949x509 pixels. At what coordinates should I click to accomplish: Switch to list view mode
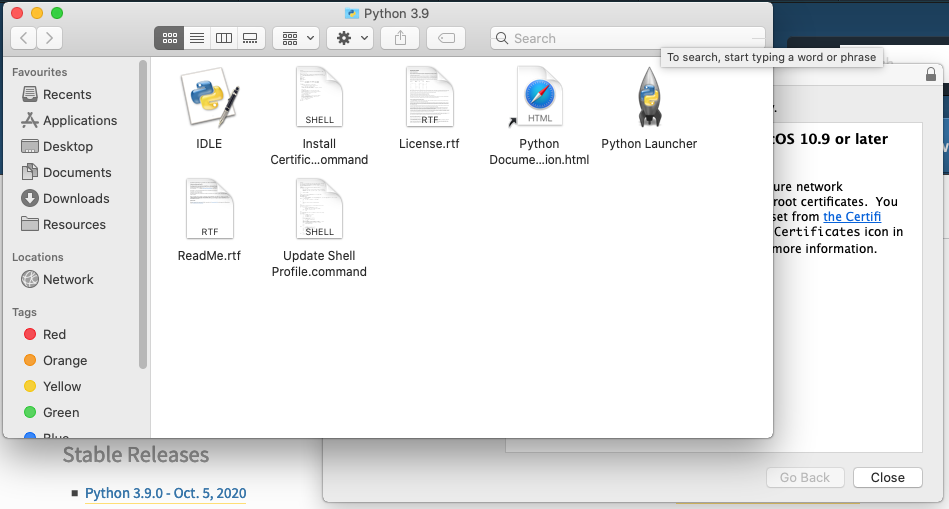pos(197,38)
